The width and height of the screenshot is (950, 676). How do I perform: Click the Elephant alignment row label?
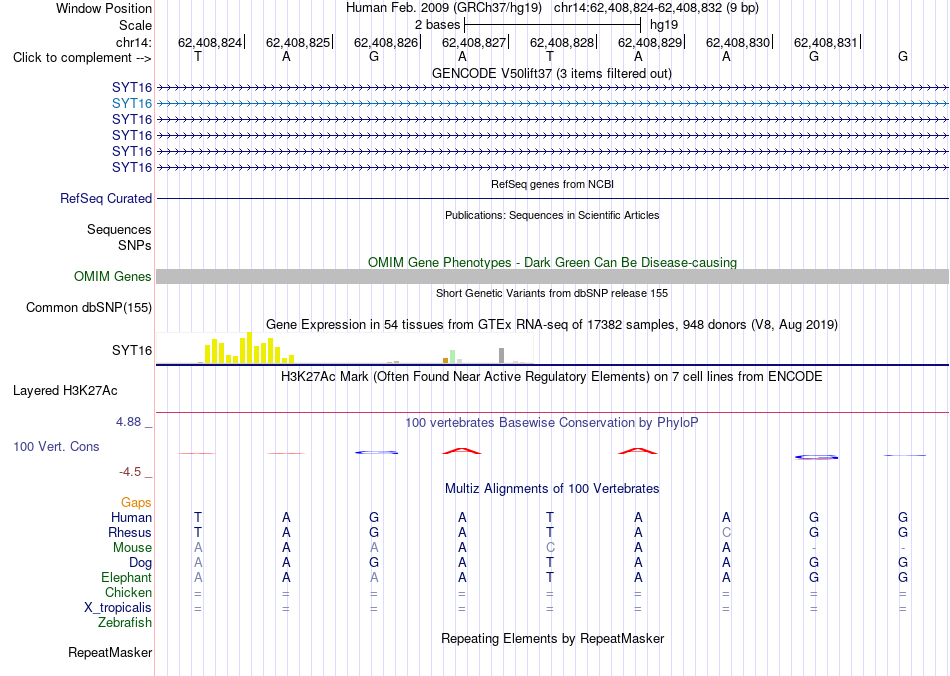pos(126,578)
